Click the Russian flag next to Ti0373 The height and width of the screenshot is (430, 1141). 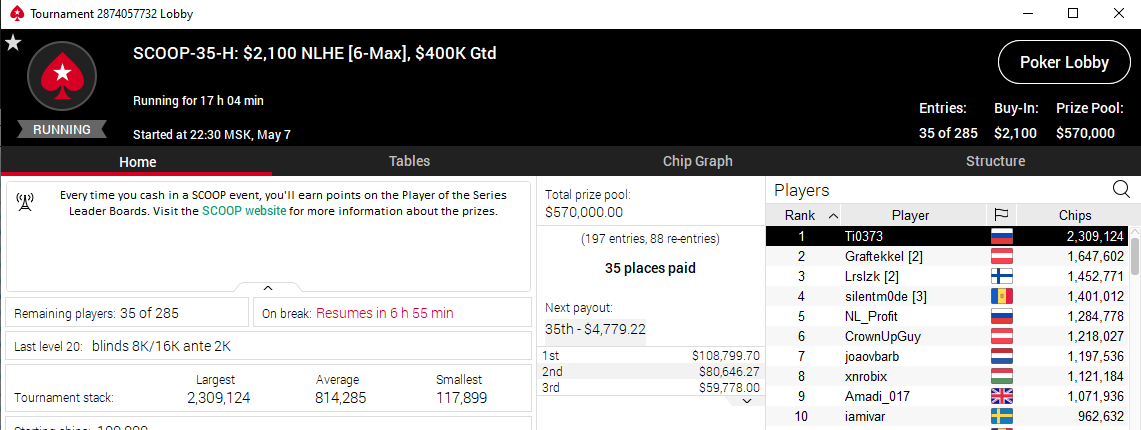[1001, 237]
